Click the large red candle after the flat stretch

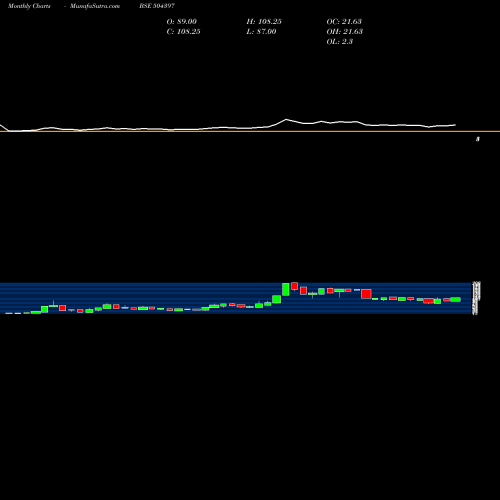pos(366,294)
